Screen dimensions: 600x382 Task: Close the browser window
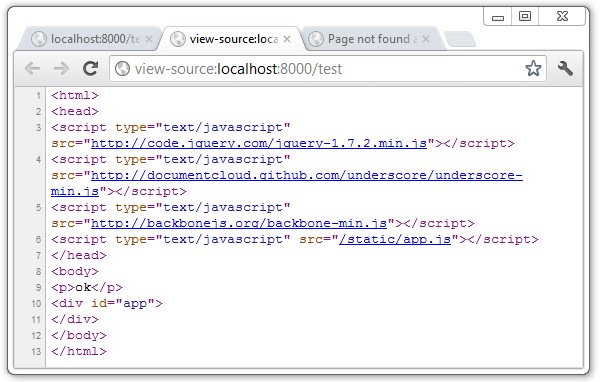(562, 16)
